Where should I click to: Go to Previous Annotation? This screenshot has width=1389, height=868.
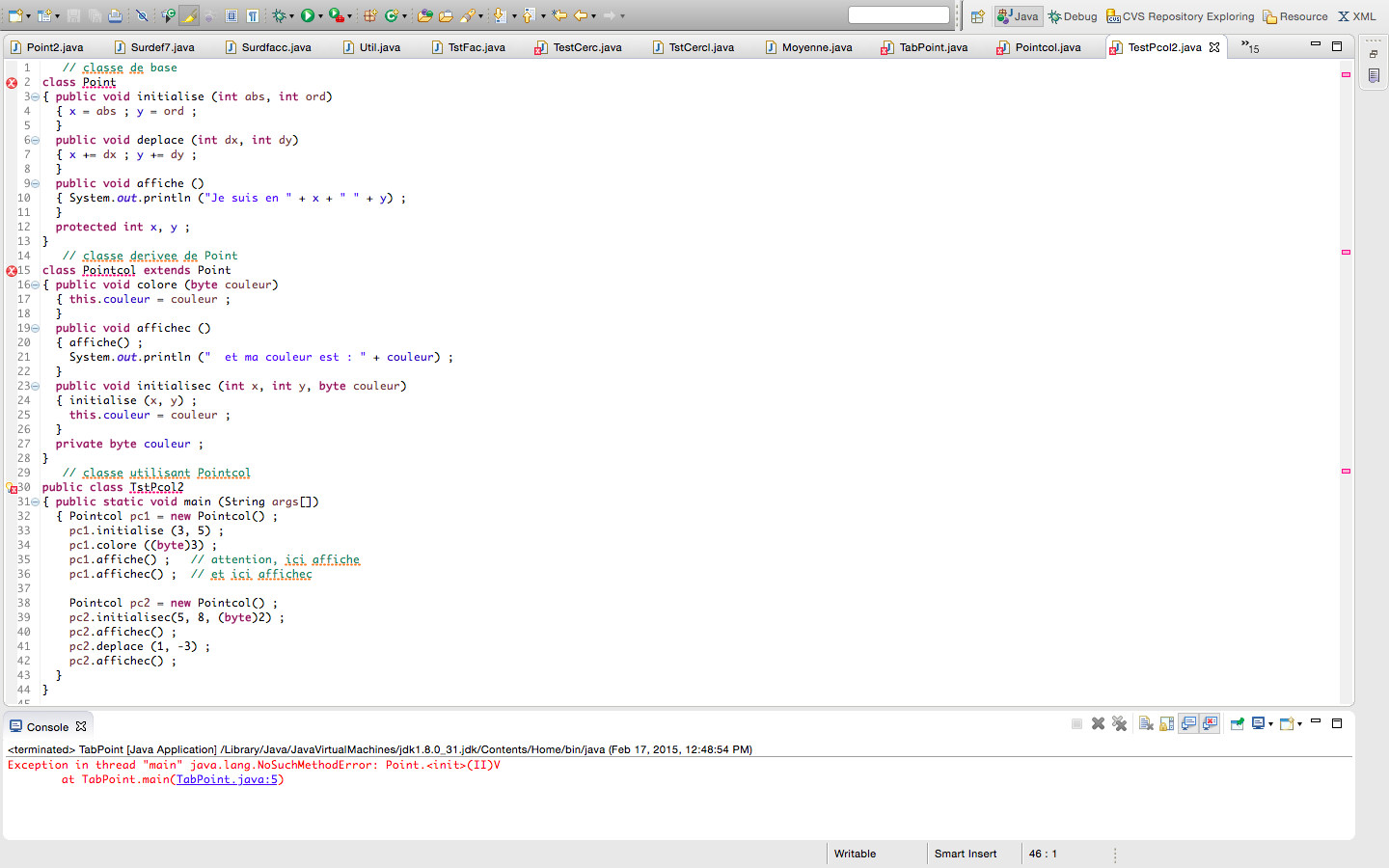(529, 15)
